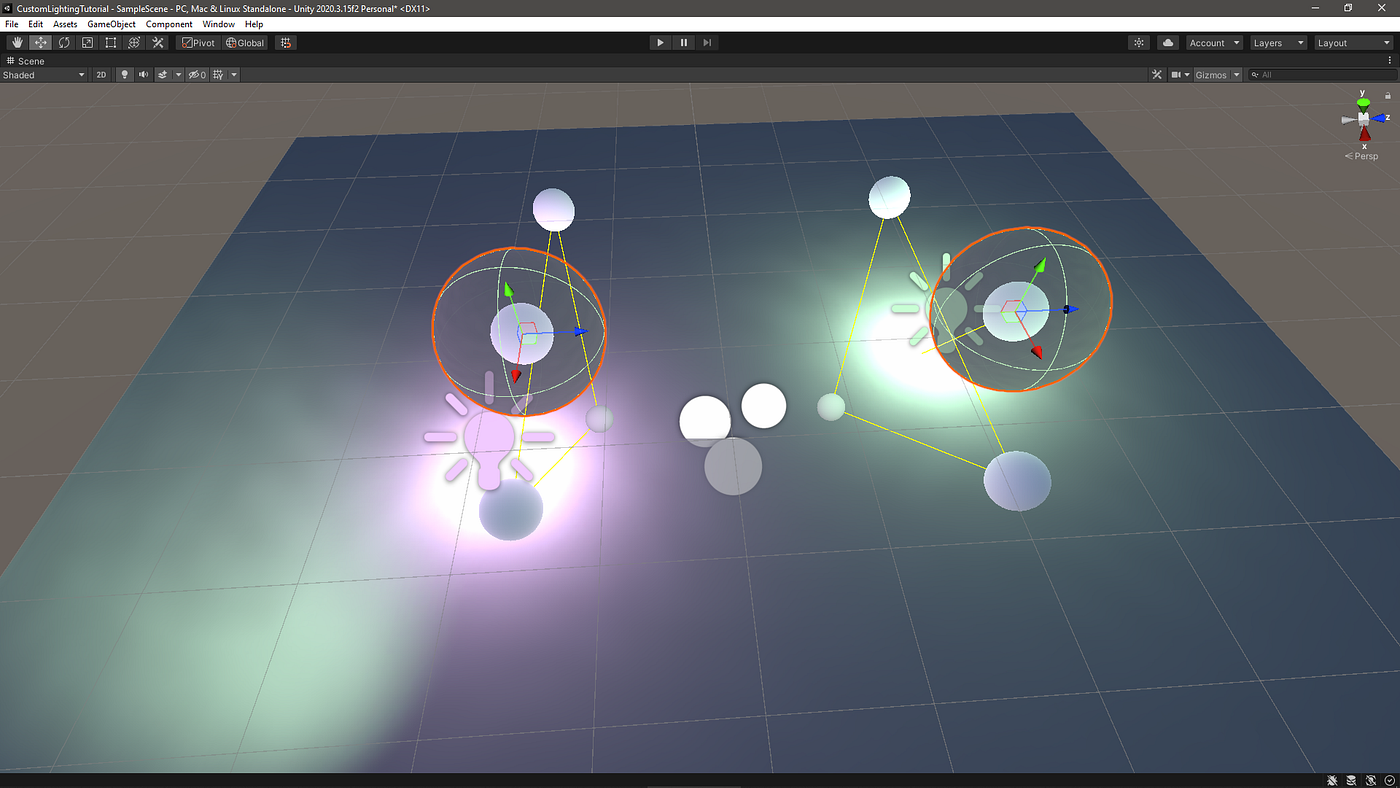Switch to the Scene tab
The image size is (1400, 788).
point(30,60)
